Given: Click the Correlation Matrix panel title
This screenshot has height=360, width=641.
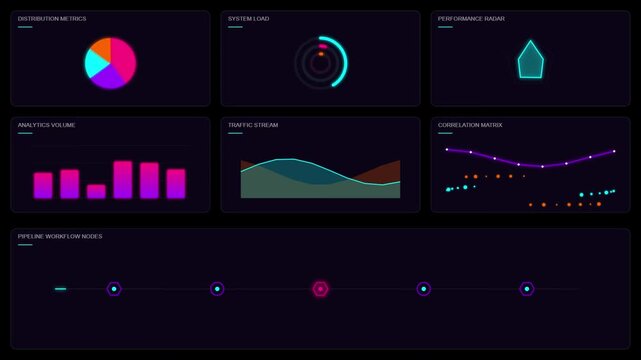Looking at the screenshot, I should click(x=470, y=125).
